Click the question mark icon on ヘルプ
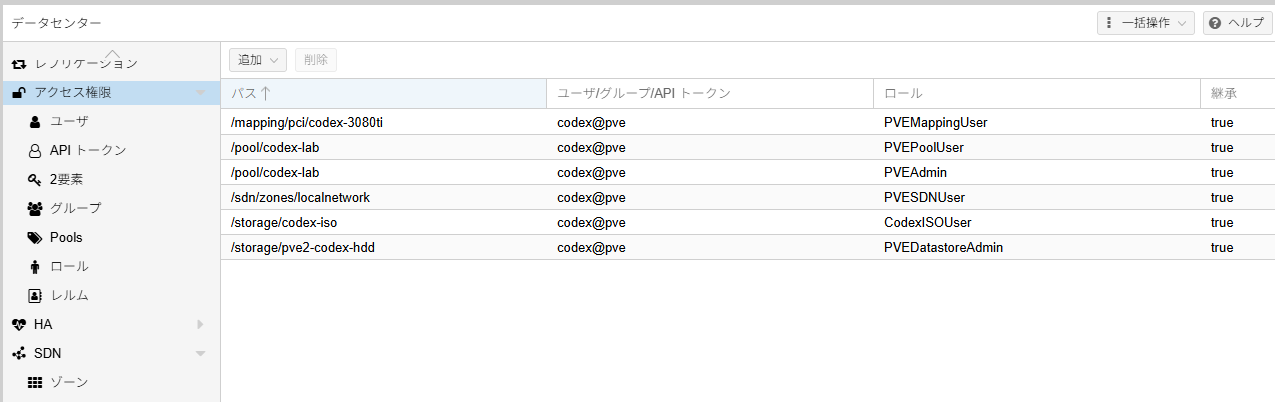 click(1214, 23)
